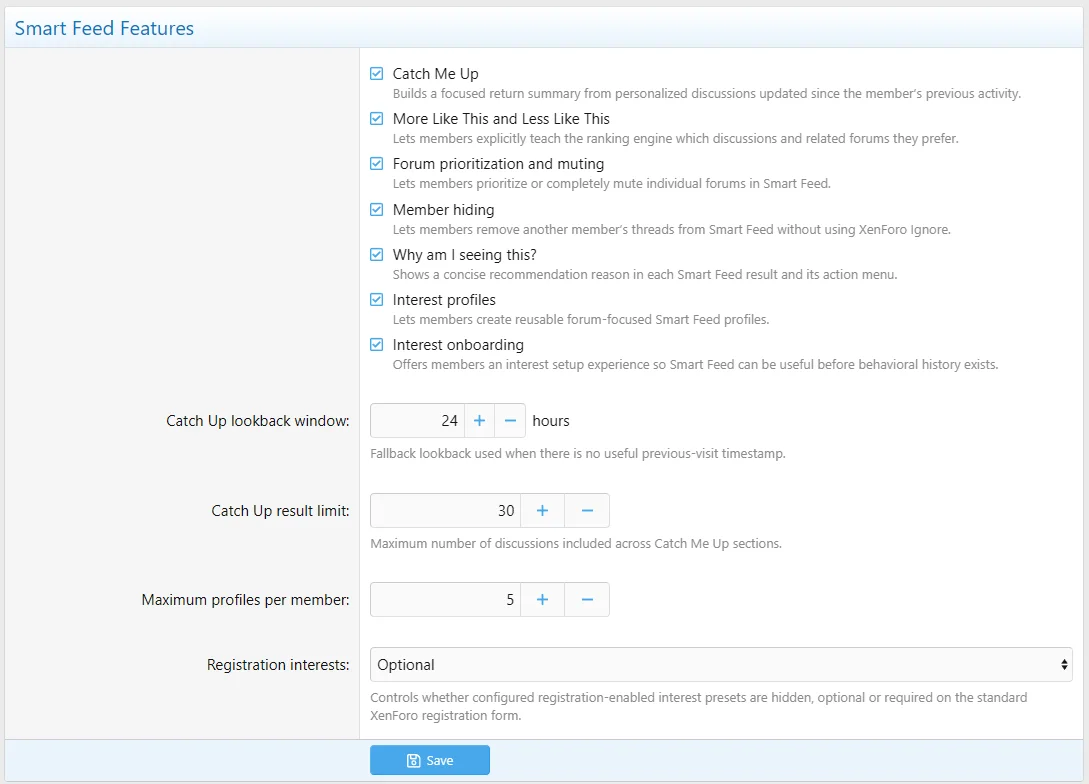The height and width of the screenshot is (784, 1089).
Task: Increase the Catch Up lookback window hours
Action: tap(479, 421)
